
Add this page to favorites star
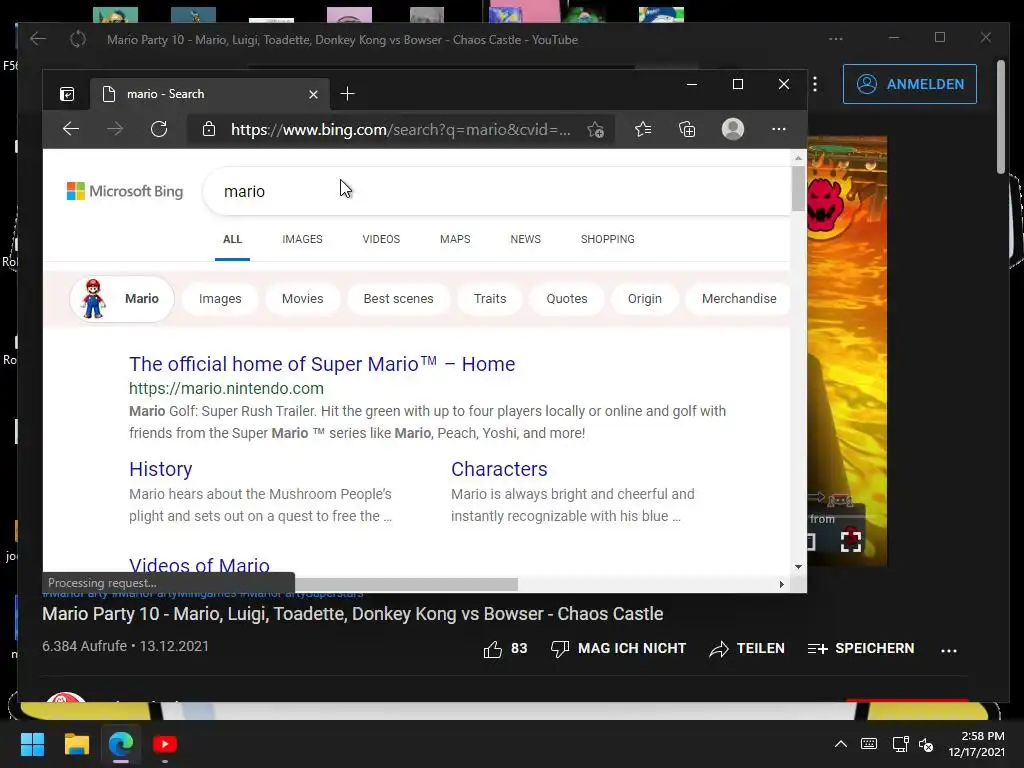click(595, 129)
